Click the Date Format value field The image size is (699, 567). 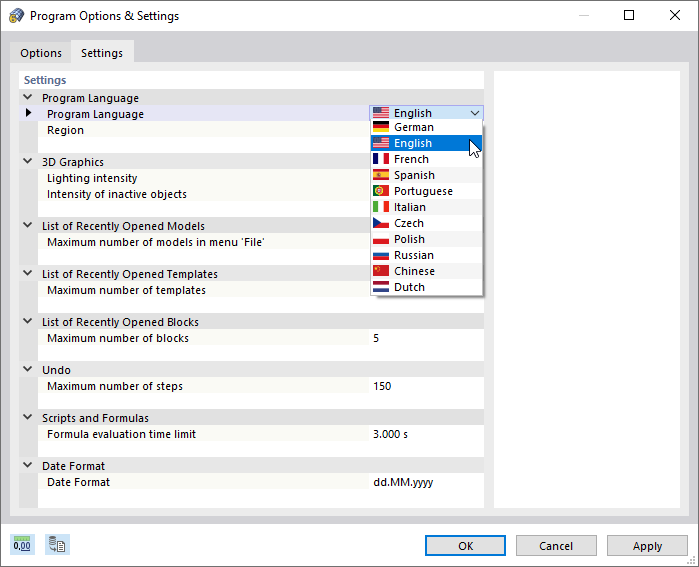424,482
